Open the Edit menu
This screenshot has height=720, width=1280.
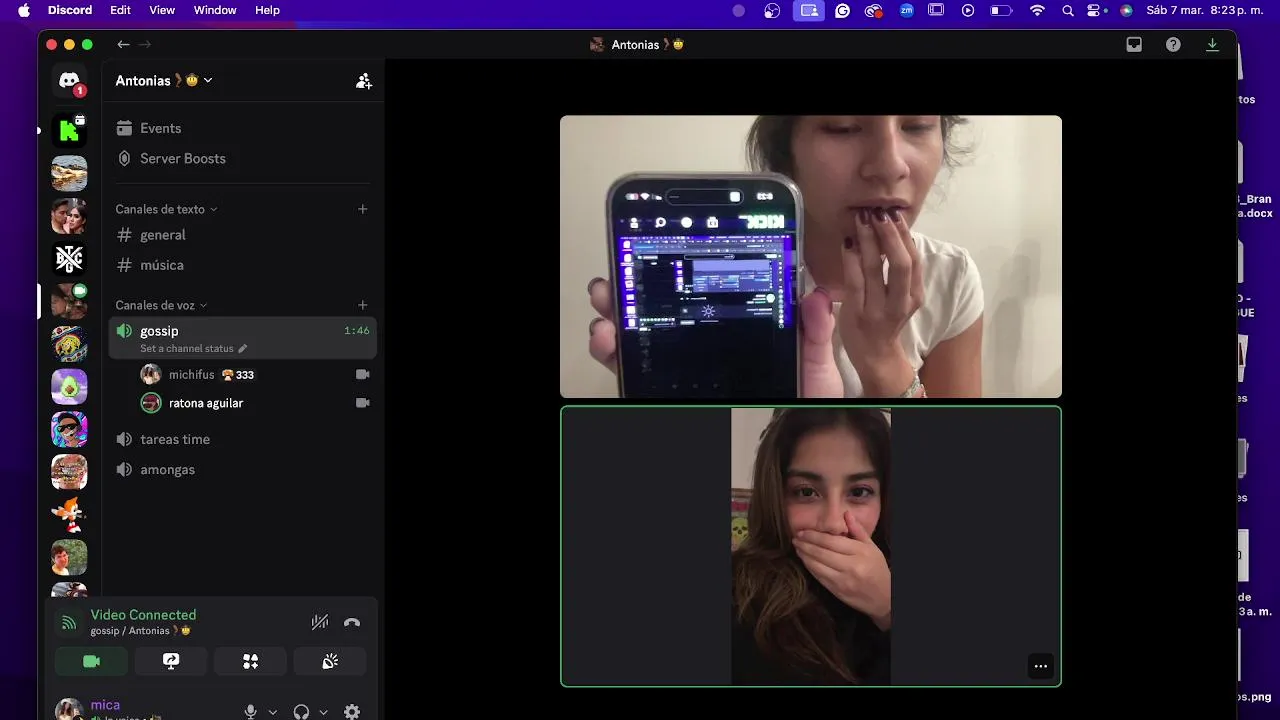coord(120,10)
